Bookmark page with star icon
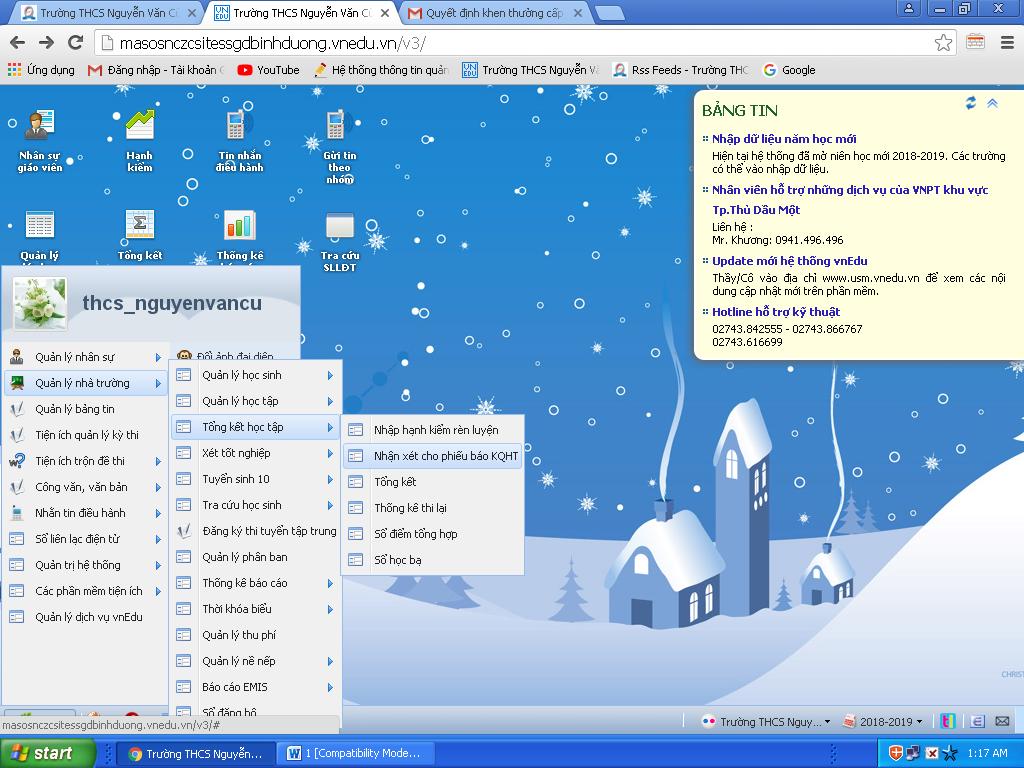 943,43
